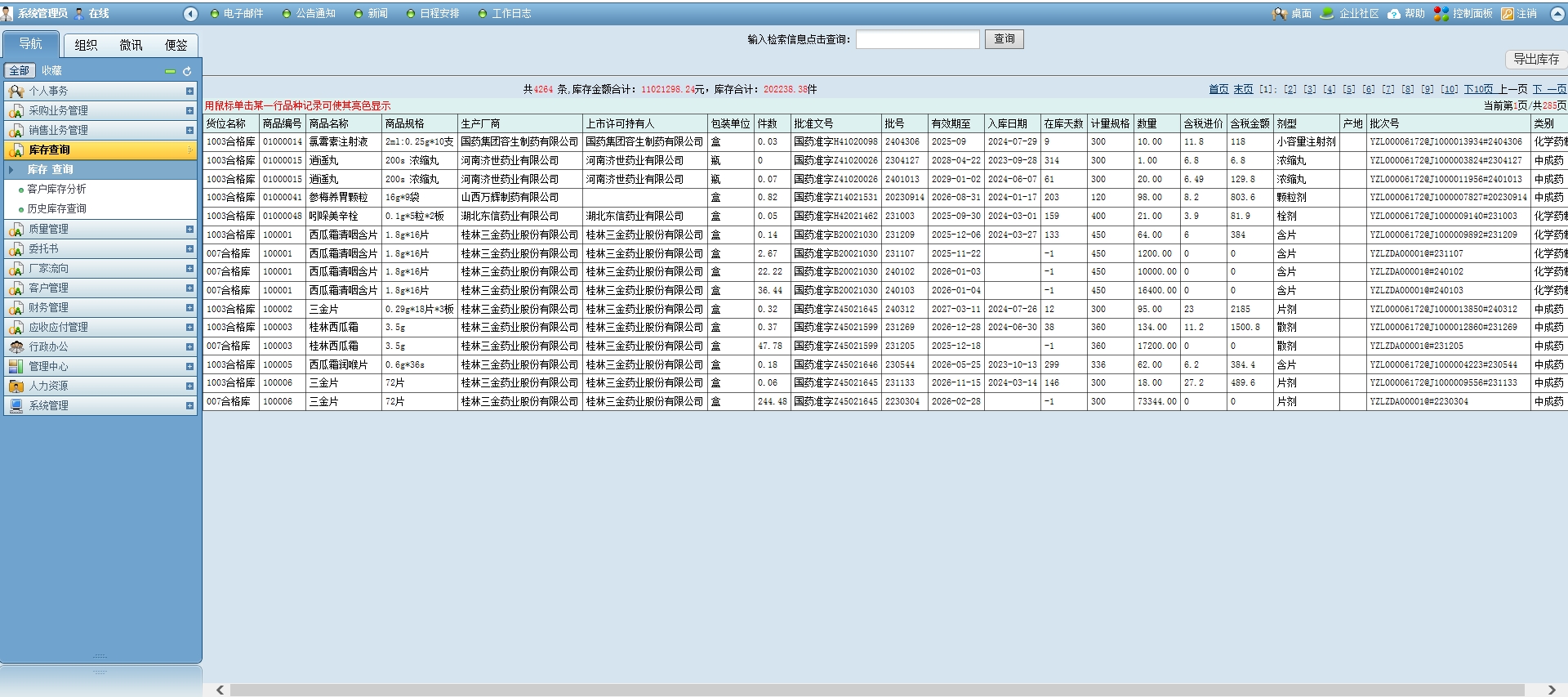Open 企业社区 community icon

pyautogui.click(x=1327, y=13)
